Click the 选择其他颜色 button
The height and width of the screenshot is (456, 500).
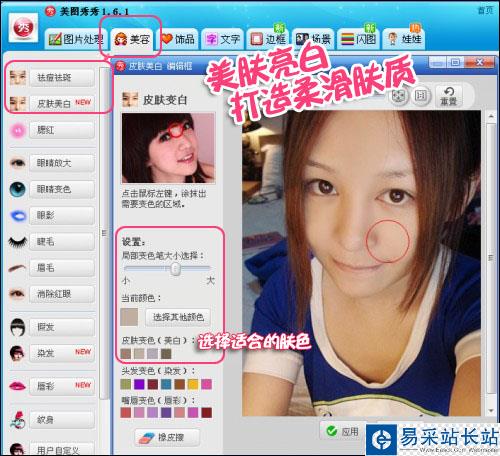pos(178,317)
